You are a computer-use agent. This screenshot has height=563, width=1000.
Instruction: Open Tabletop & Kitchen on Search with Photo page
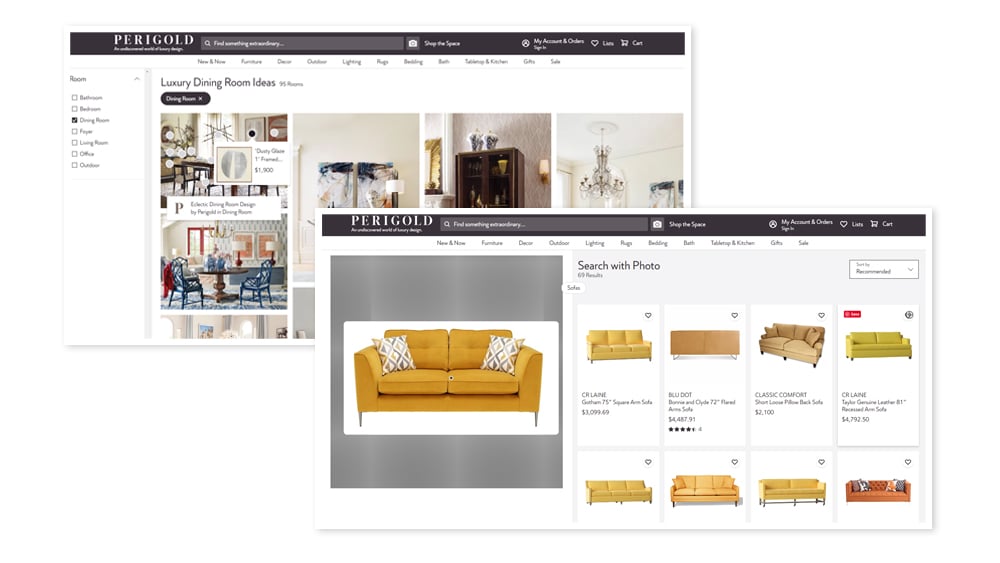(x=732, y=243)
